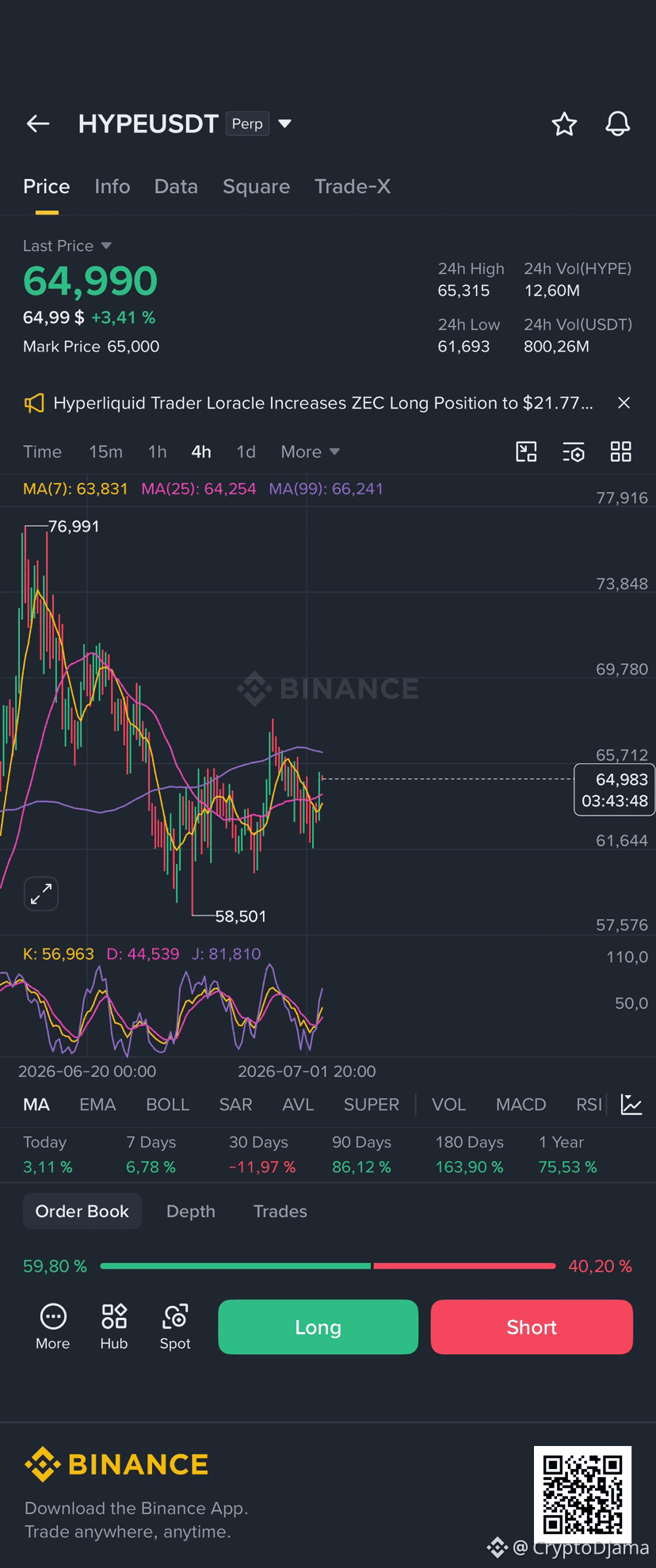Tap the Short button
Viewport: 656px width, 1568px height.
click(532, 1327)
